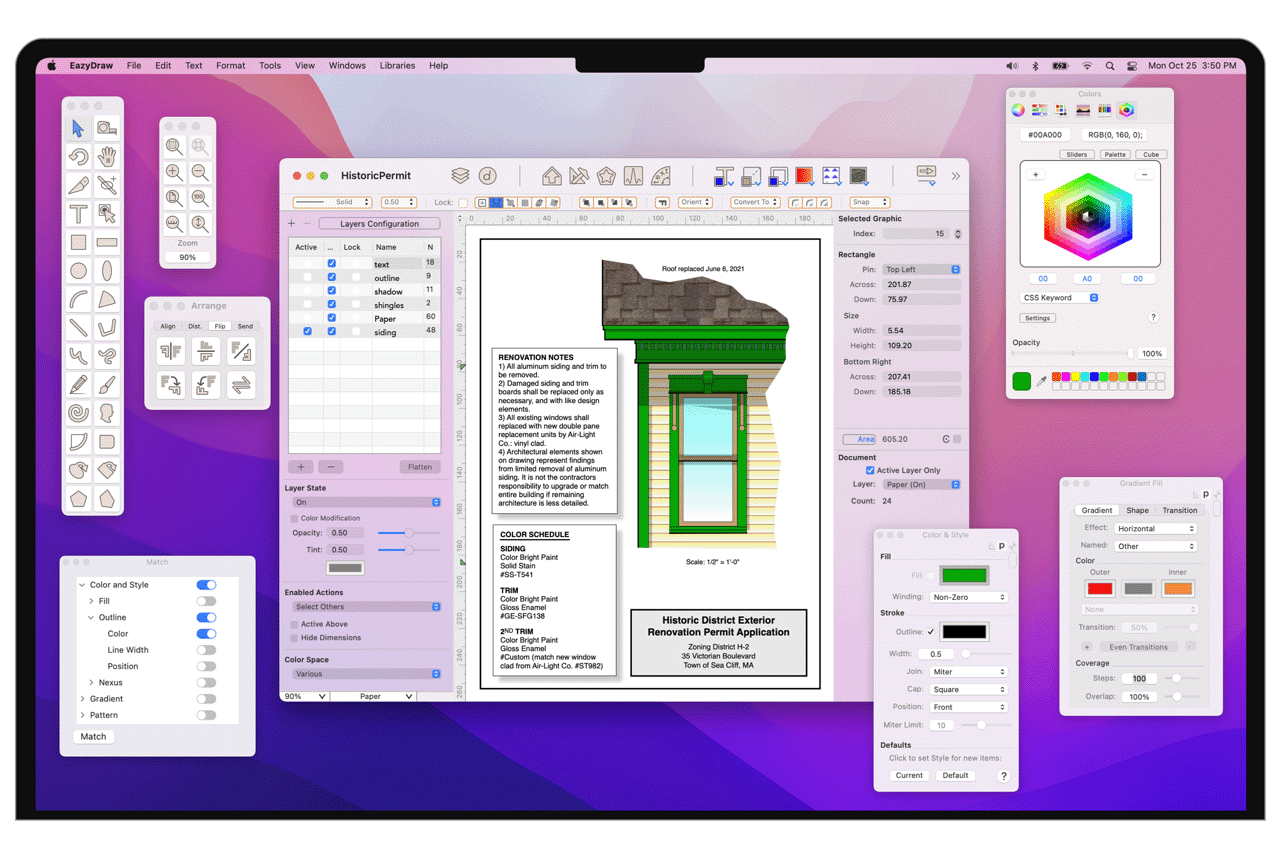Select the circle shape tool
The width and height of the screenshot is (1282, 858).
(78, 270)
